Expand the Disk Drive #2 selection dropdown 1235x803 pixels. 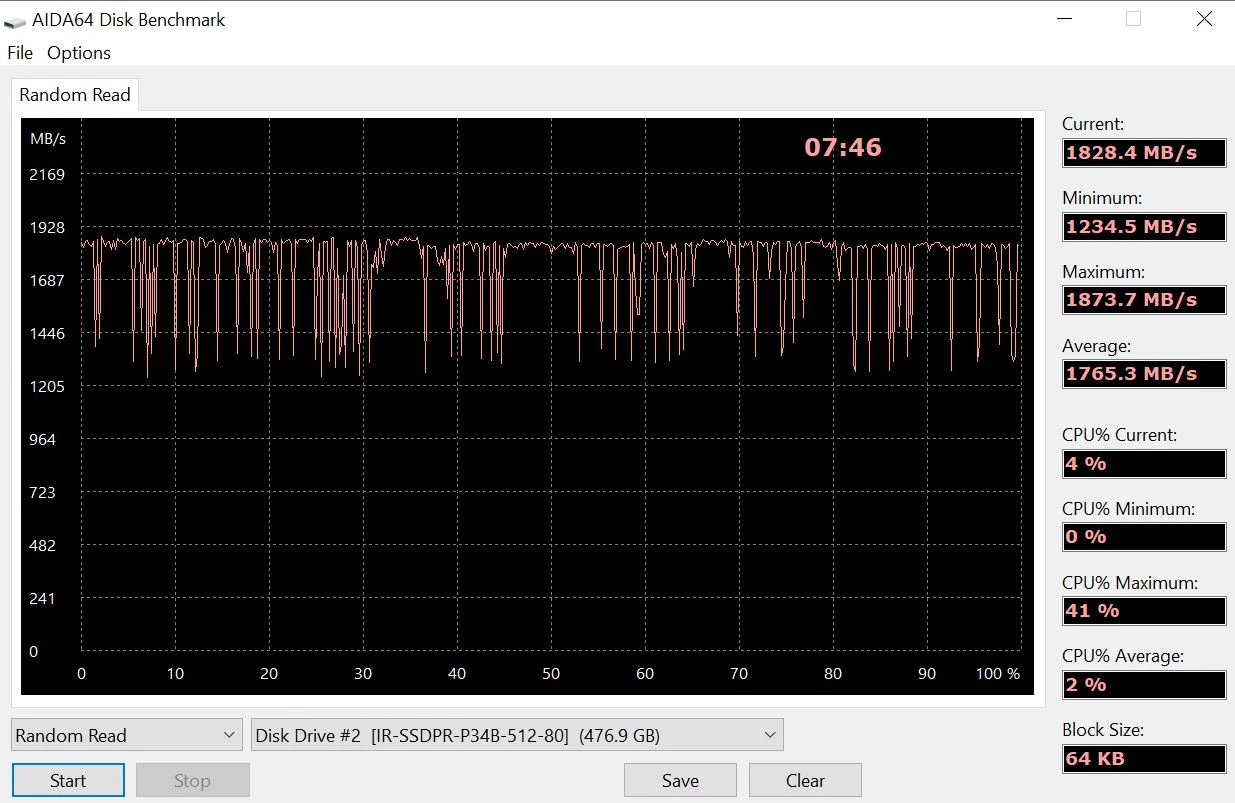click(x=517, y=735)
